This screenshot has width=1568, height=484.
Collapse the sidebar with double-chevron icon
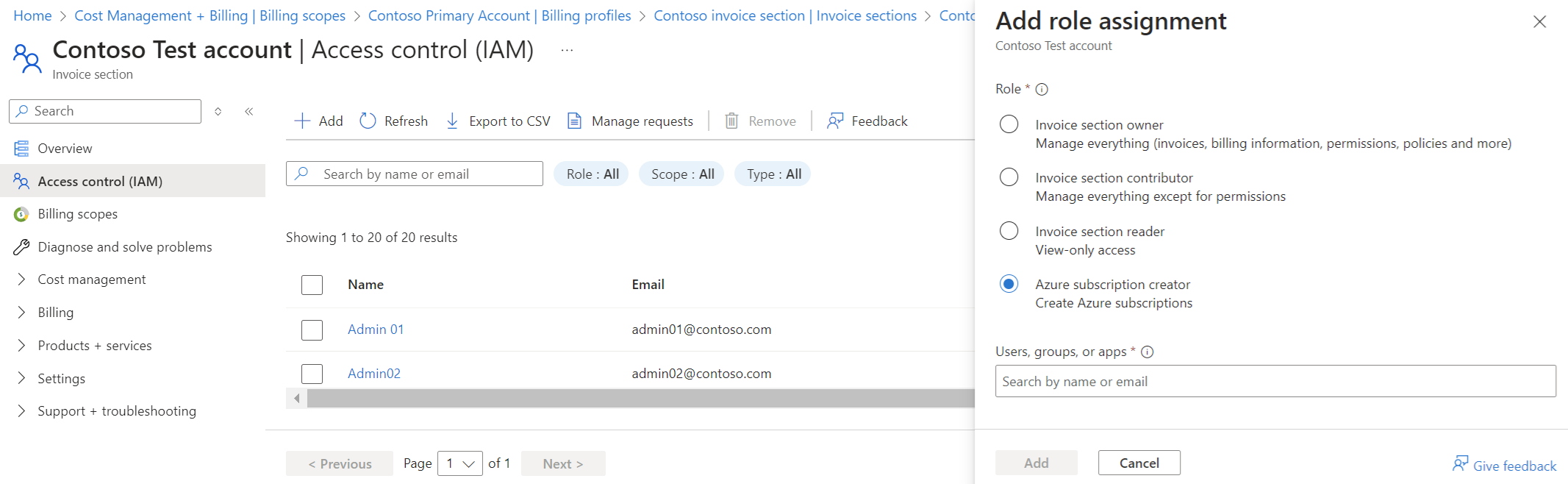tap(249, 112)
